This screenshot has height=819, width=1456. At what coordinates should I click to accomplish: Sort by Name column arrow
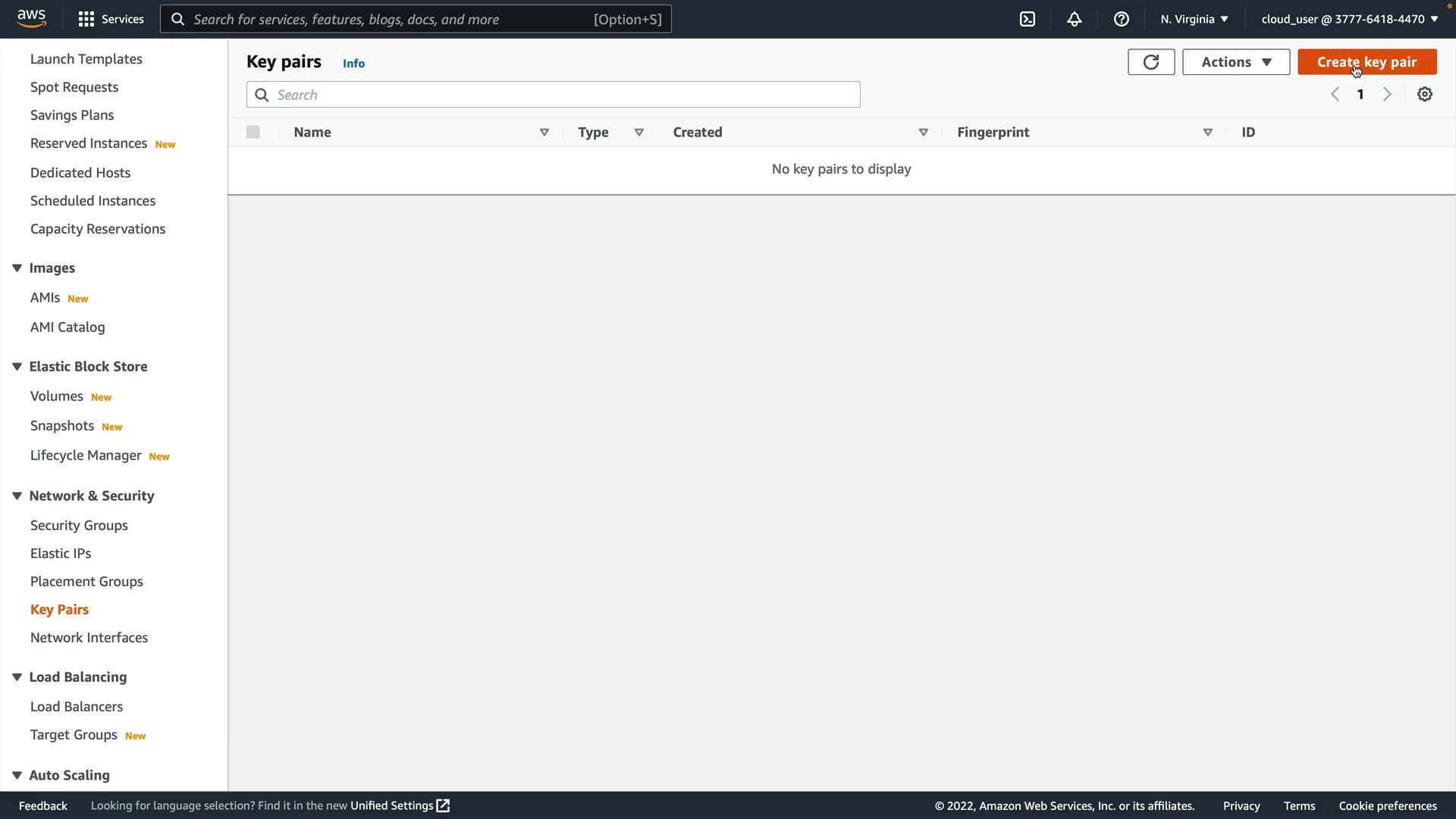point(544,132)
